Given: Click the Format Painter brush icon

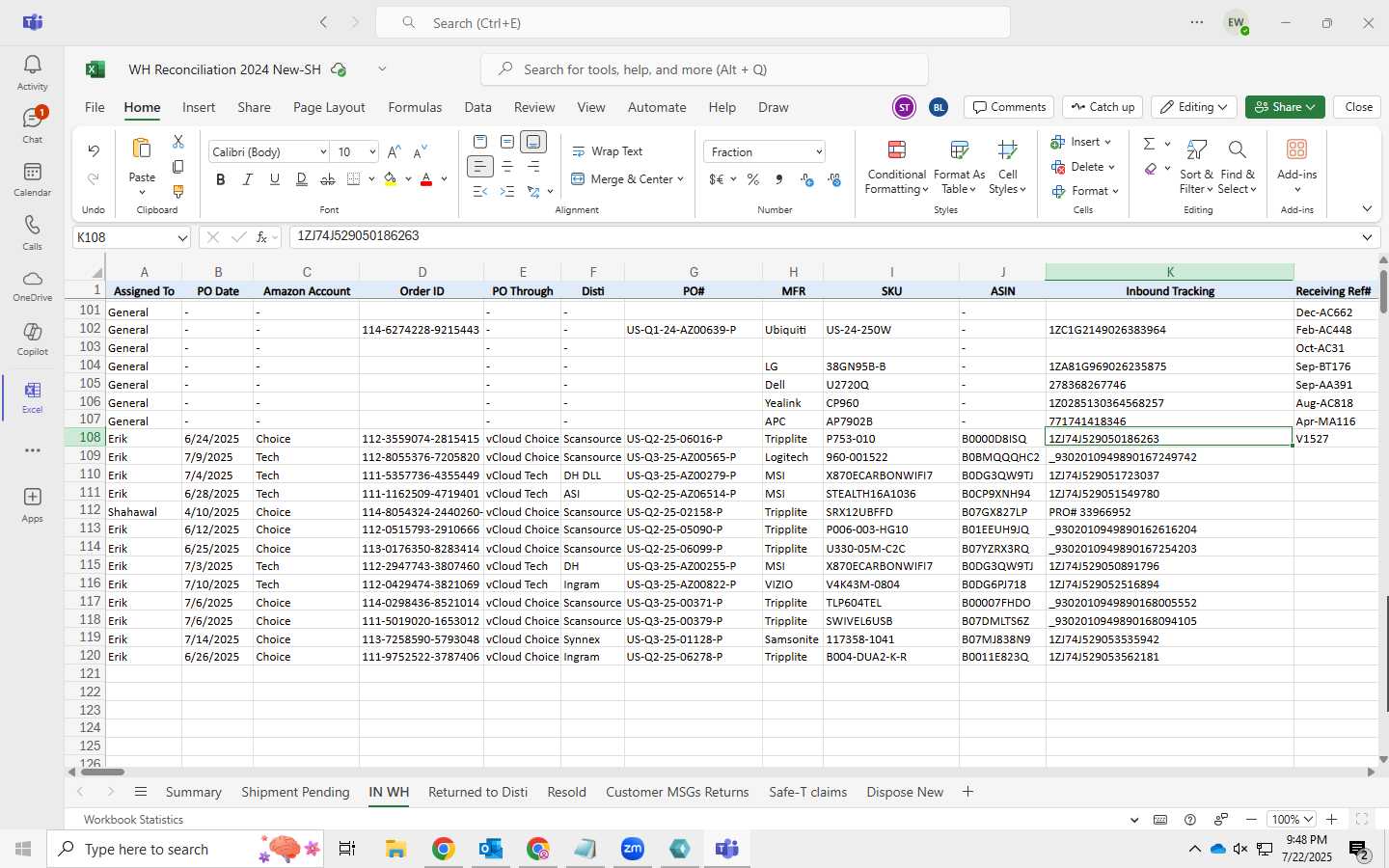Looking at the screenshot, I should [177, 192].
